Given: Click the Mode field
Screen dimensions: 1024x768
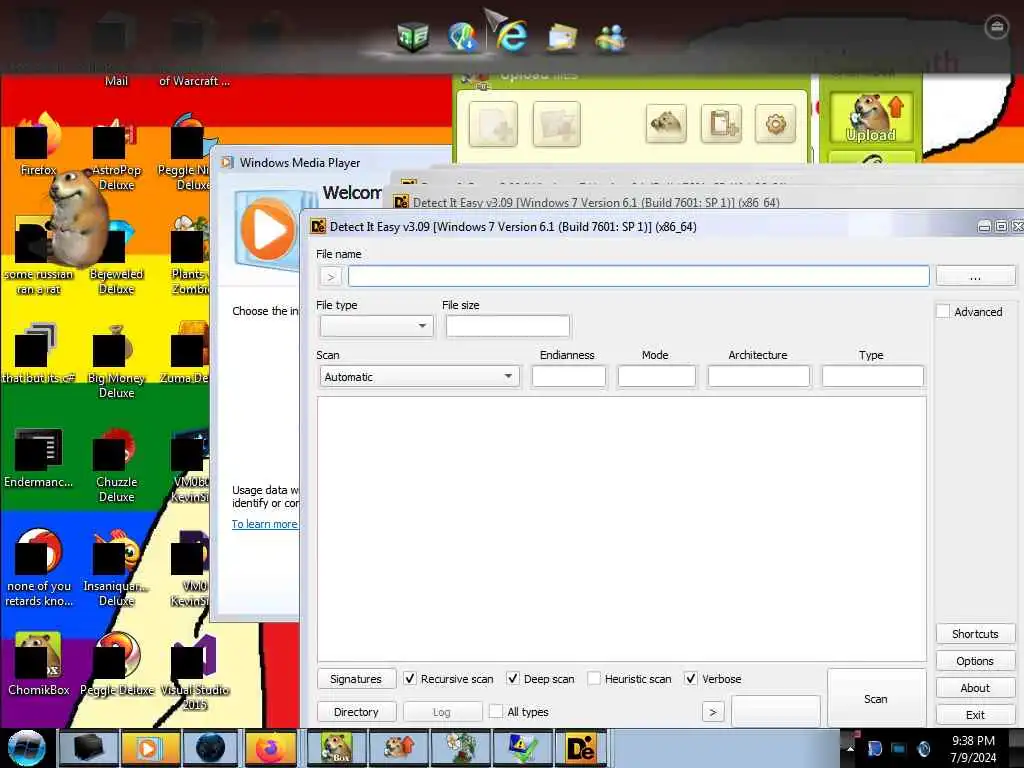Looking at the screenshot, I should [657, 377].
